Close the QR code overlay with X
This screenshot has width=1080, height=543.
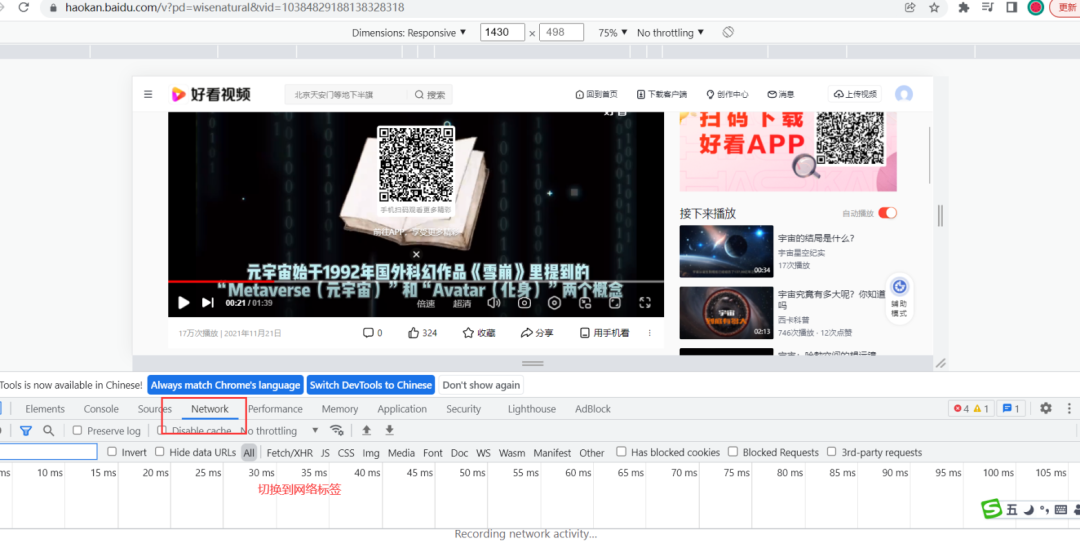click(416, 254)
